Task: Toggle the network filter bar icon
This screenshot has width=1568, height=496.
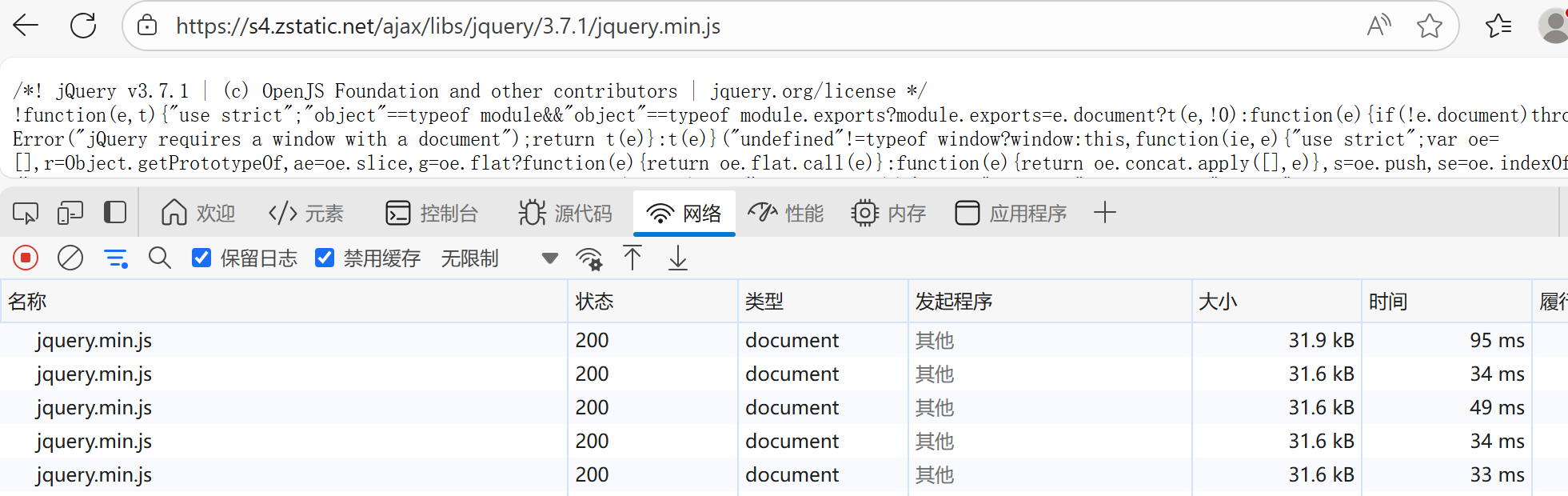Action: pos(116,258)
